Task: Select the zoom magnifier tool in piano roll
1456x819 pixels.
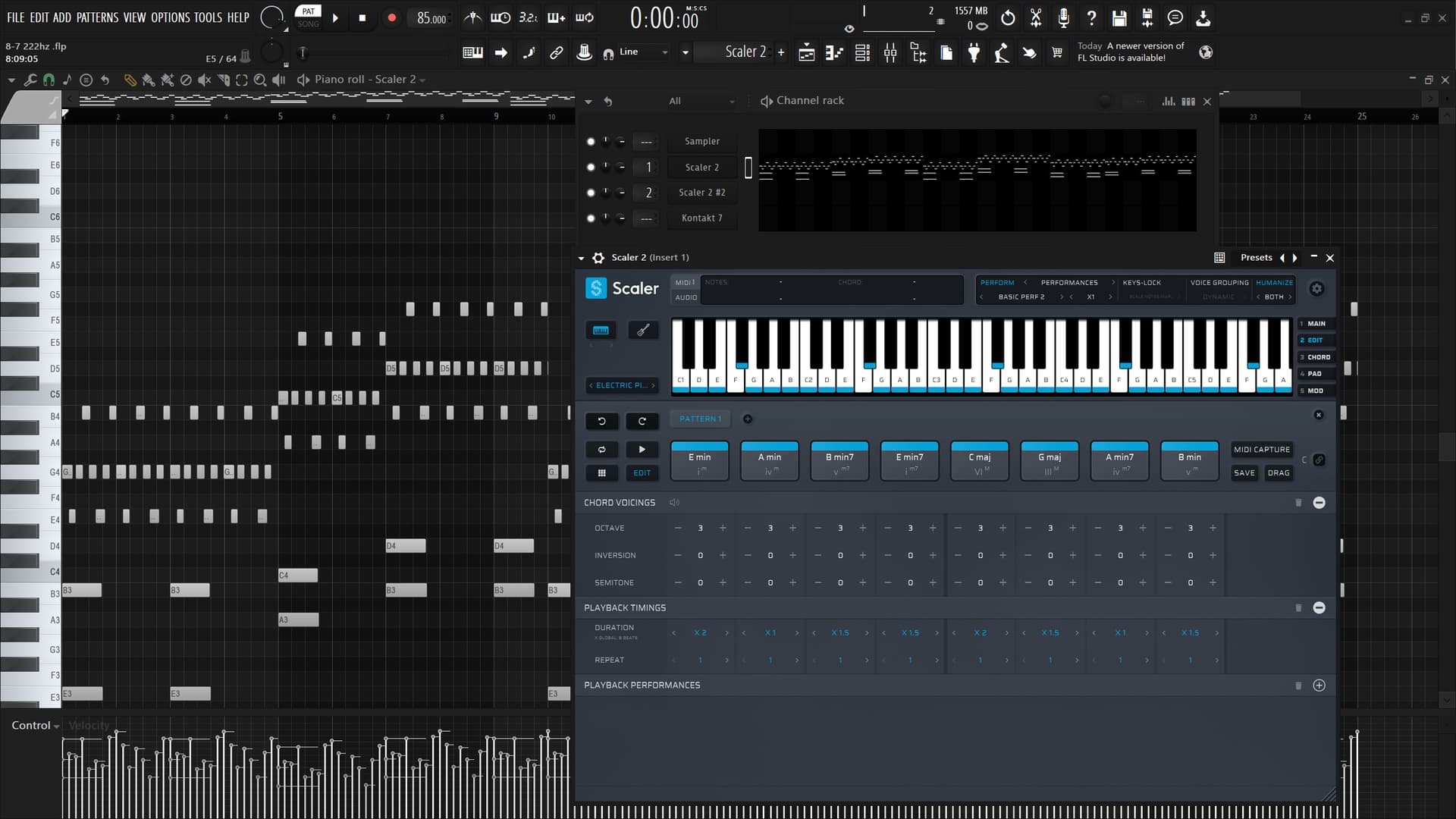Action: 260,80
